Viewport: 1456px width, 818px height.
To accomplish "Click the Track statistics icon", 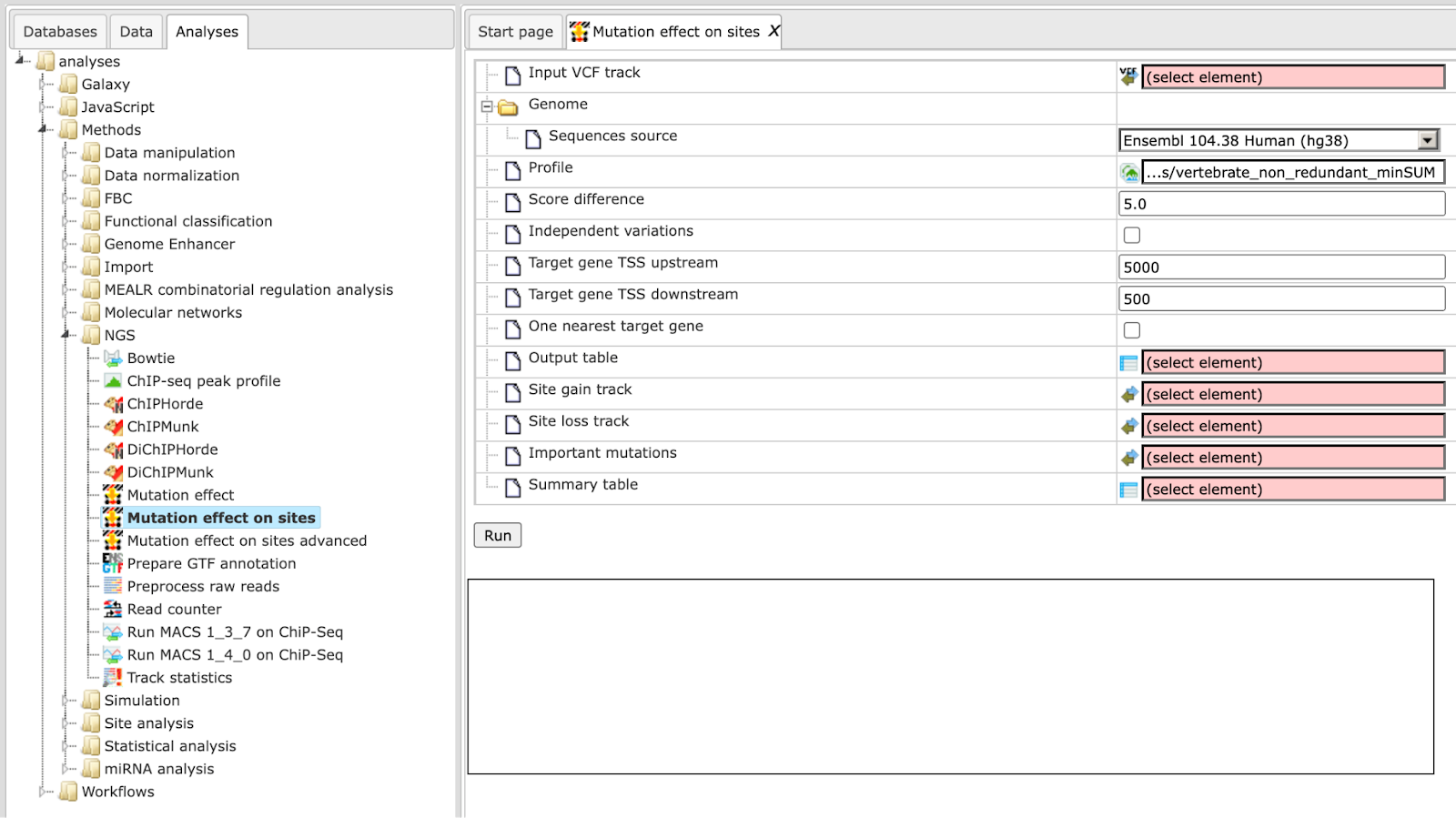I will tap(113, 677).
